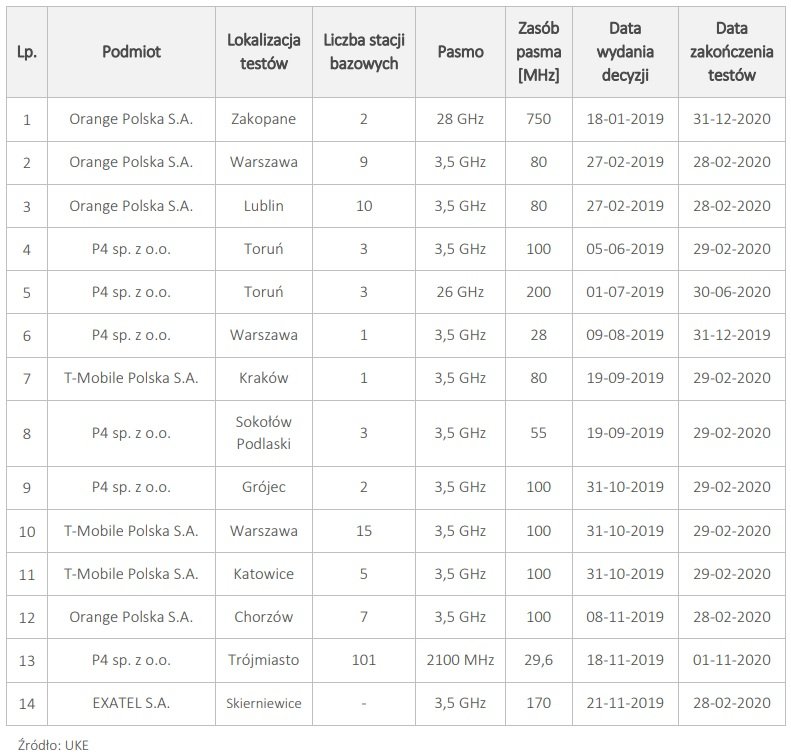Screen dimensions: 791x755
Task: Click the Pasmo column header
Action: point(460,52)
